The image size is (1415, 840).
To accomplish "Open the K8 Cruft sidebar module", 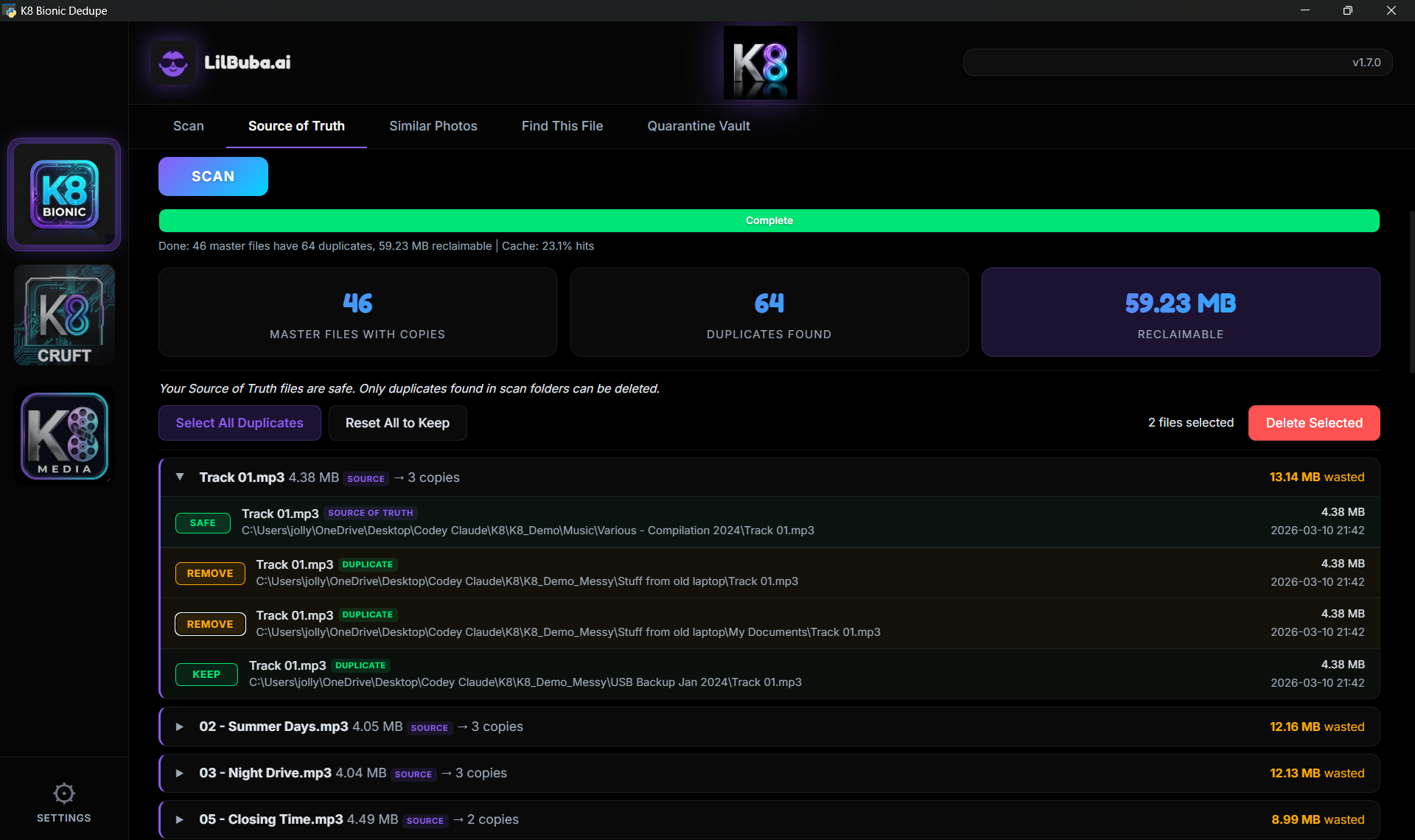I will pos(64,315).
